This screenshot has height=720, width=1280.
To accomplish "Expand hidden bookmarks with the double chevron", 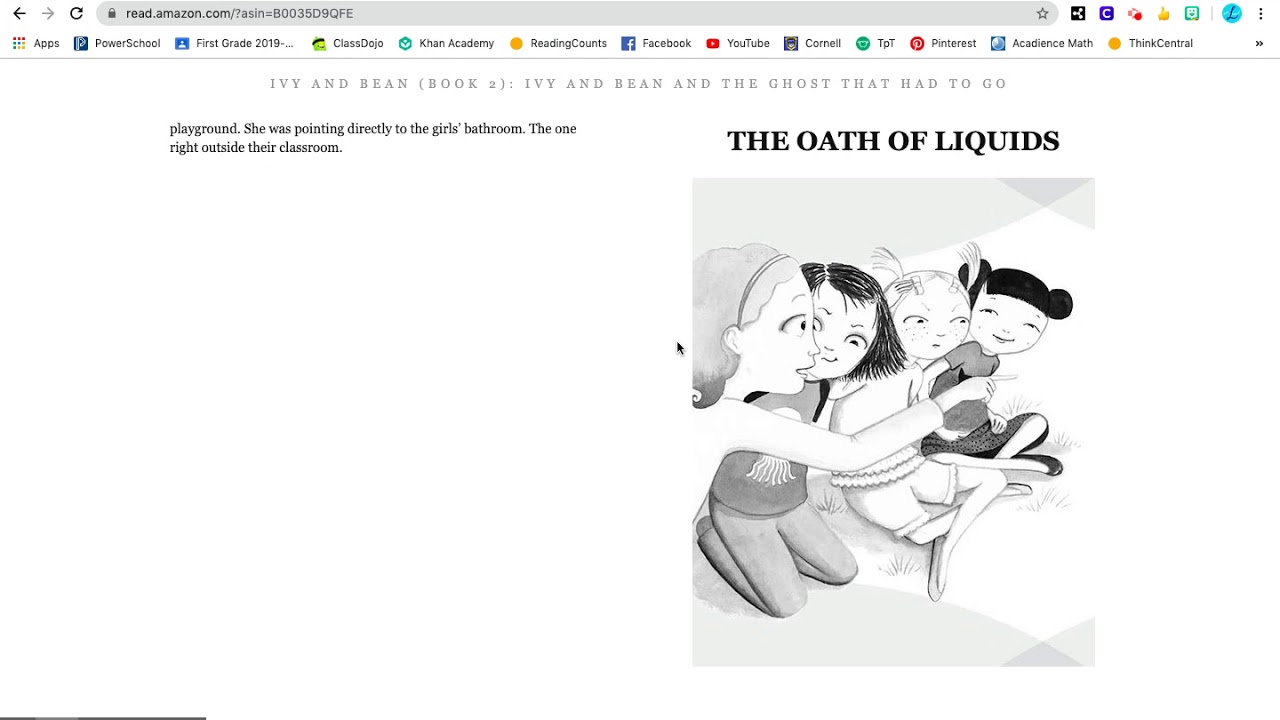I will tap(1259, 43).
